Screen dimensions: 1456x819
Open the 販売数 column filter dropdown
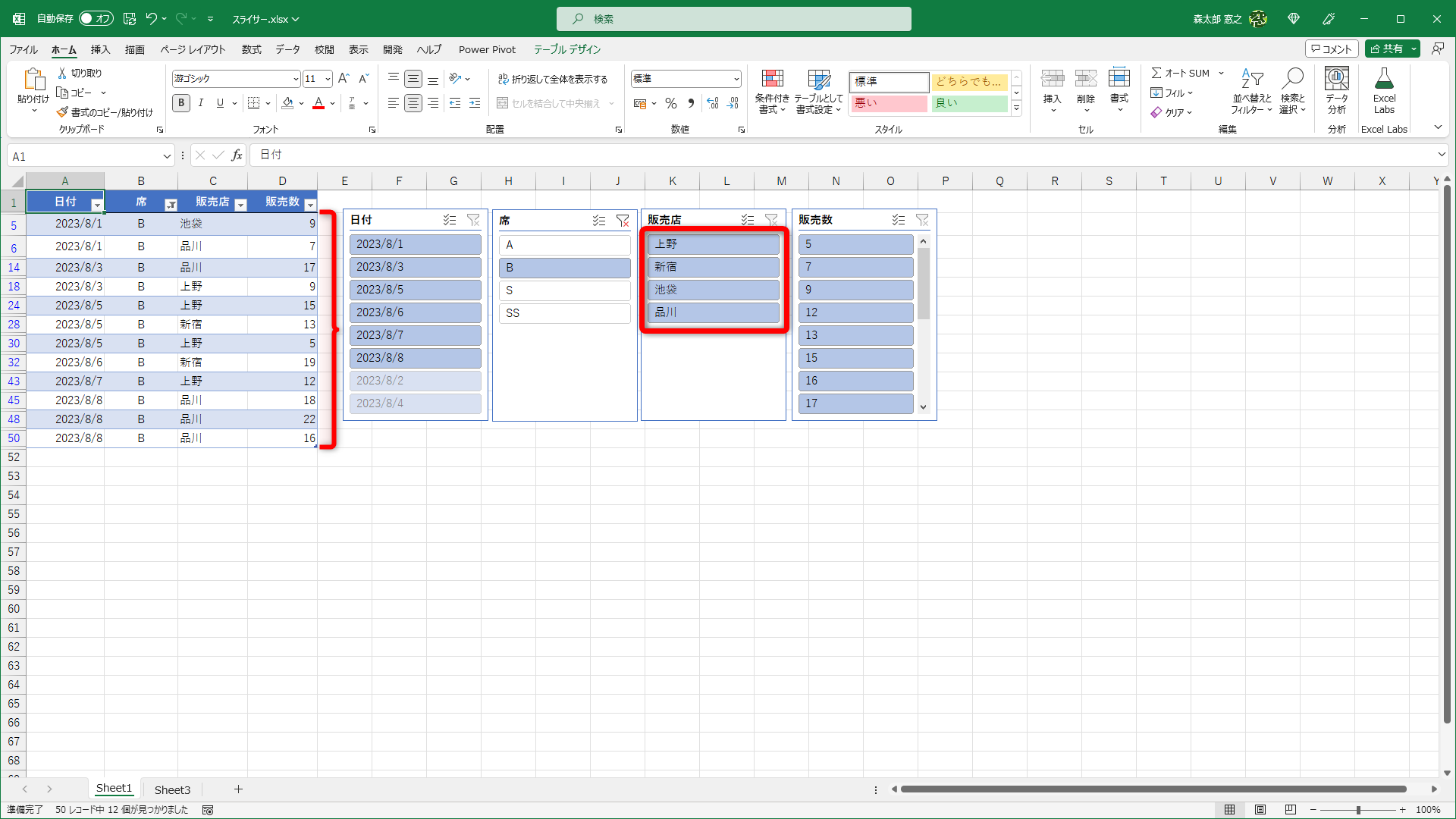[310, 205]
